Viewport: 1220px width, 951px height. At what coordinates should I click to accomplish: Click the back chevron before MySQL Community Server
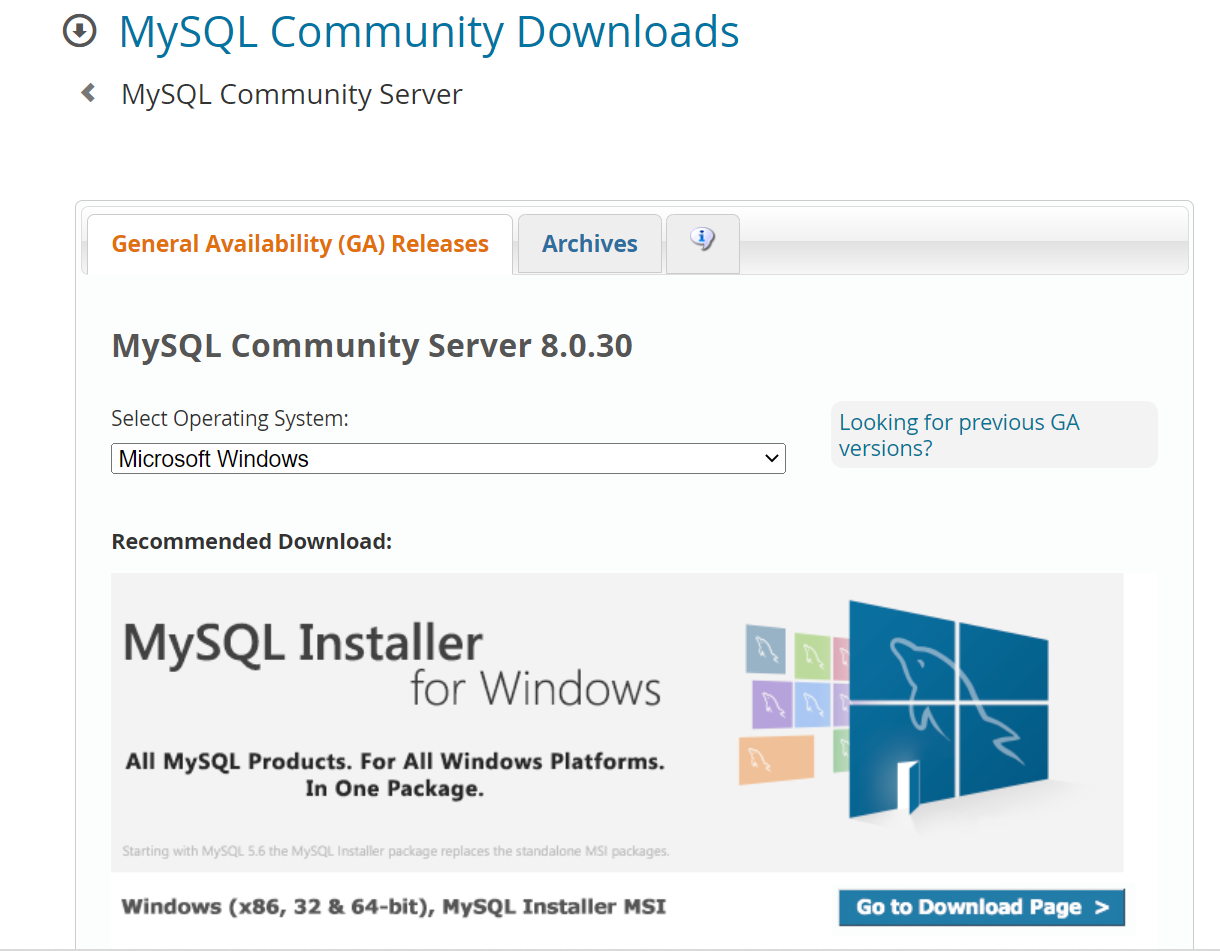88,94
